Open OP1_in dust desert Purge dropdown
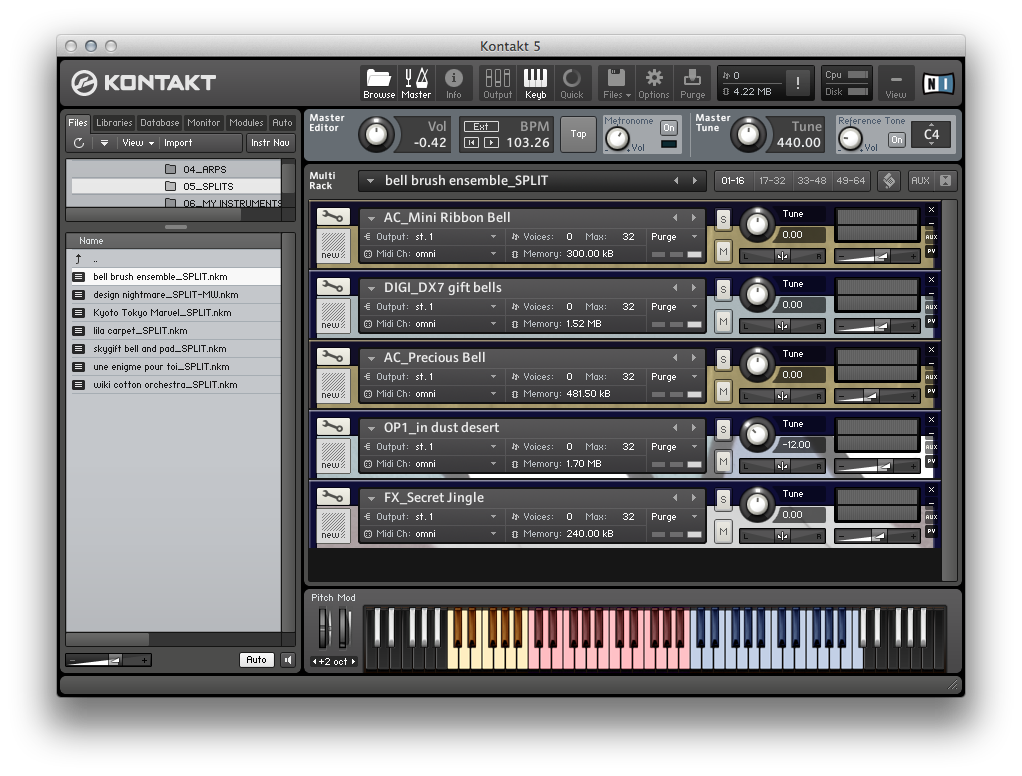The image size is (1022, 776). [x=694, y=446]
